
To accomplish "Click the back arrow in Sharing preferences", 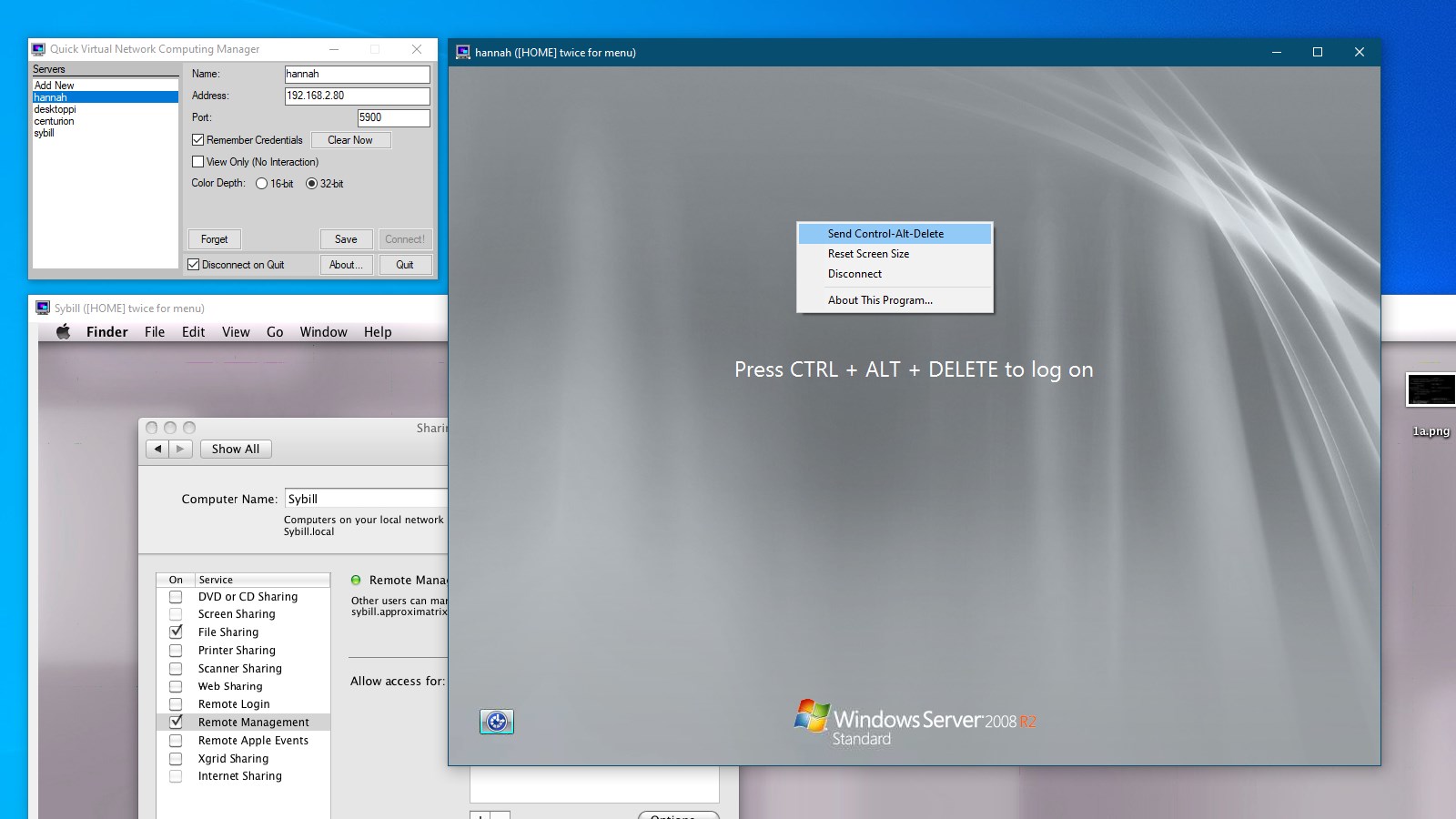I will [x=157, y=449].
